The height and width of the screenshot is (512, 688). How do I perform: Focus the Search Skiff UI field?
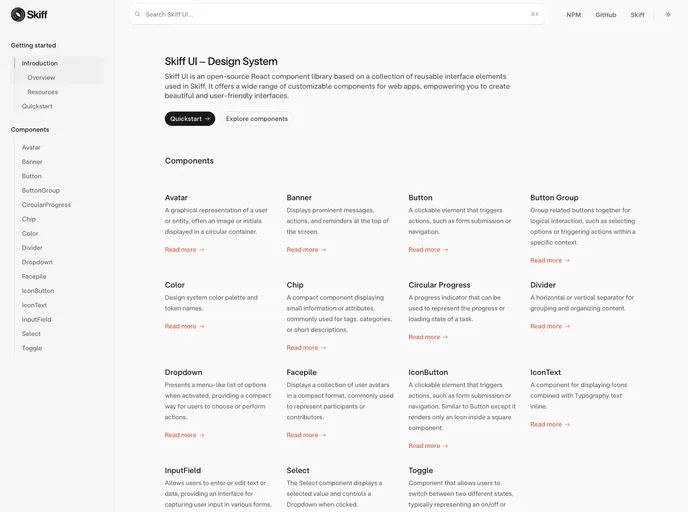click(x=337, y=14)
